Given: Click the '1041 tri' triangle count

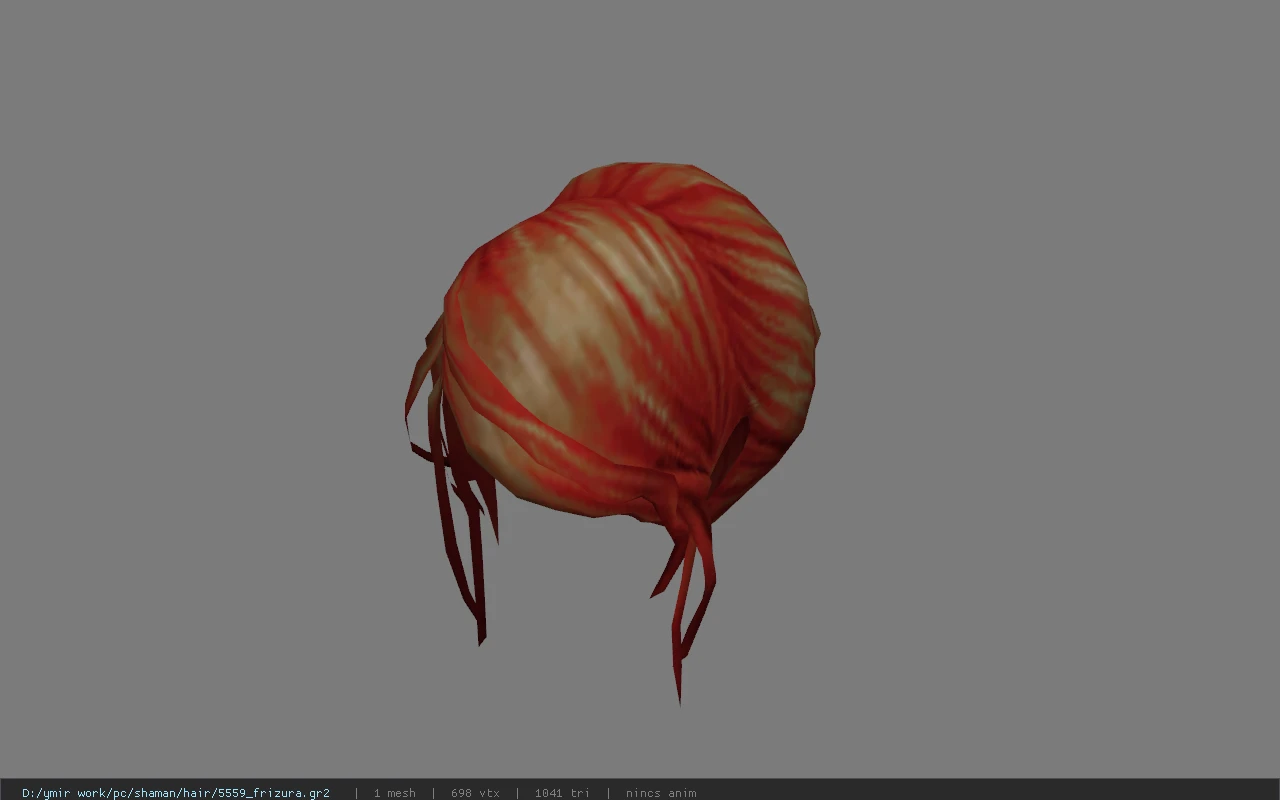Looking at the screenshot, I should pyautogui.click(x=562, y=793).
